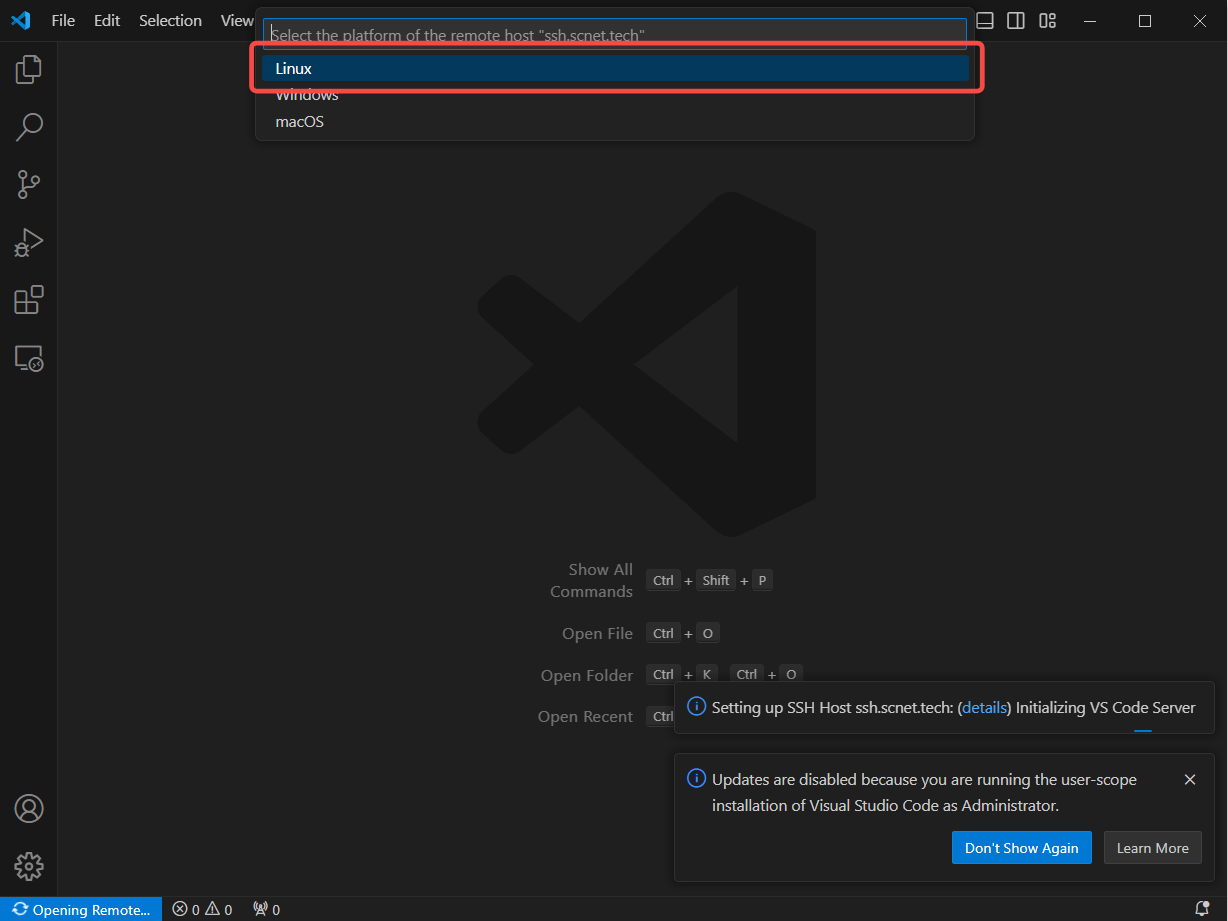Open the File menu
1228x921 pixels.
point(62,20)
